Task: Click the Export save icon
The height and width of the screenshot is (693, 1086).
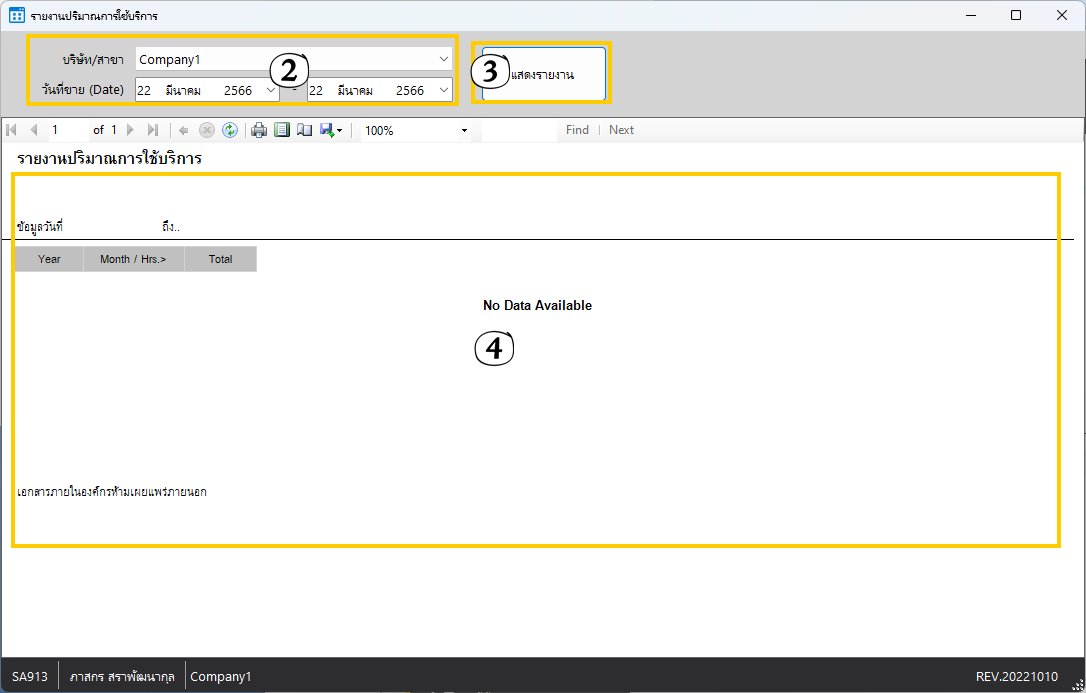Action: pos(328,130)
